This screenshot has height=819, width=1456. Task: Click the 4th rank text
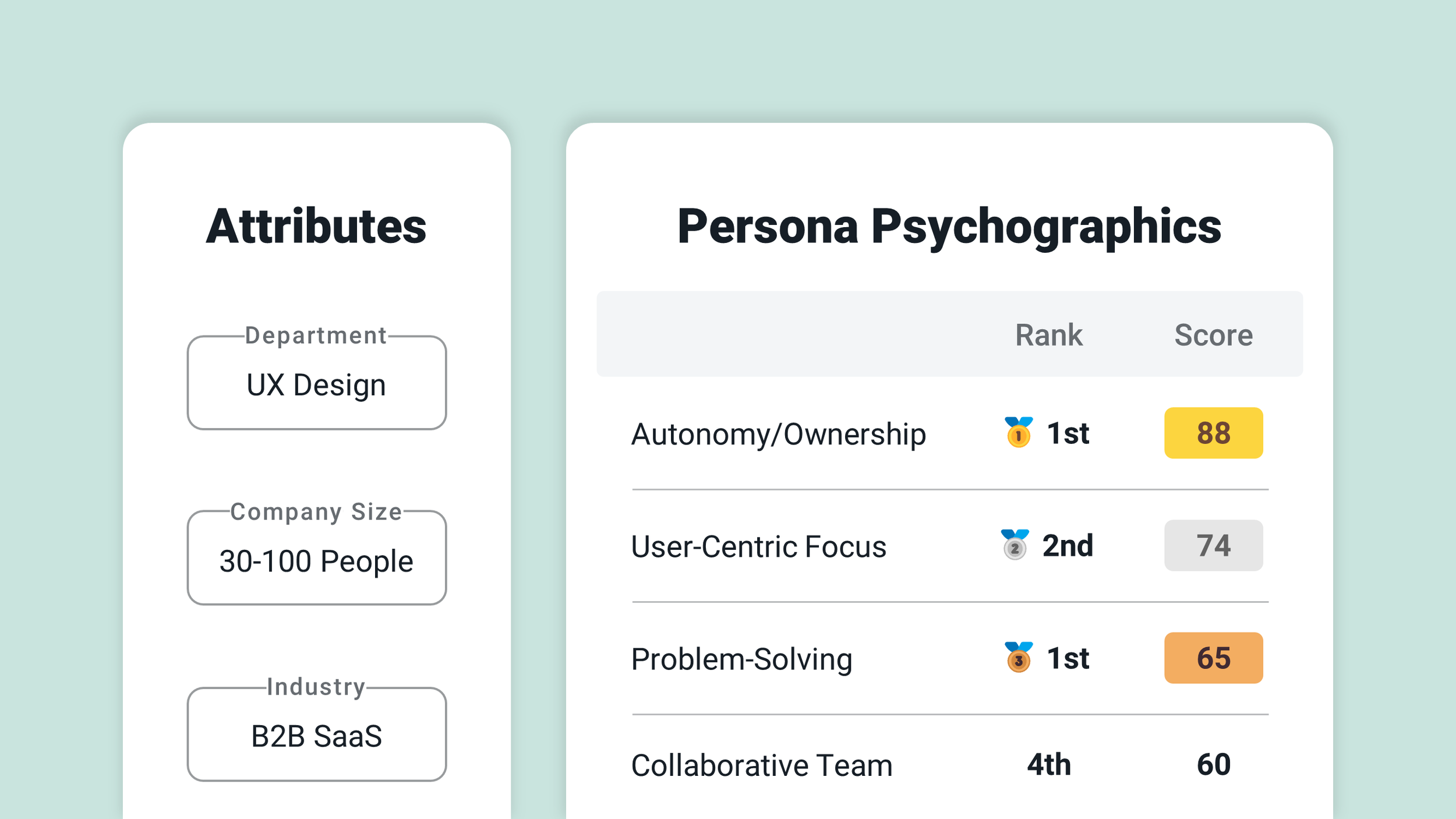(1049, 764)
